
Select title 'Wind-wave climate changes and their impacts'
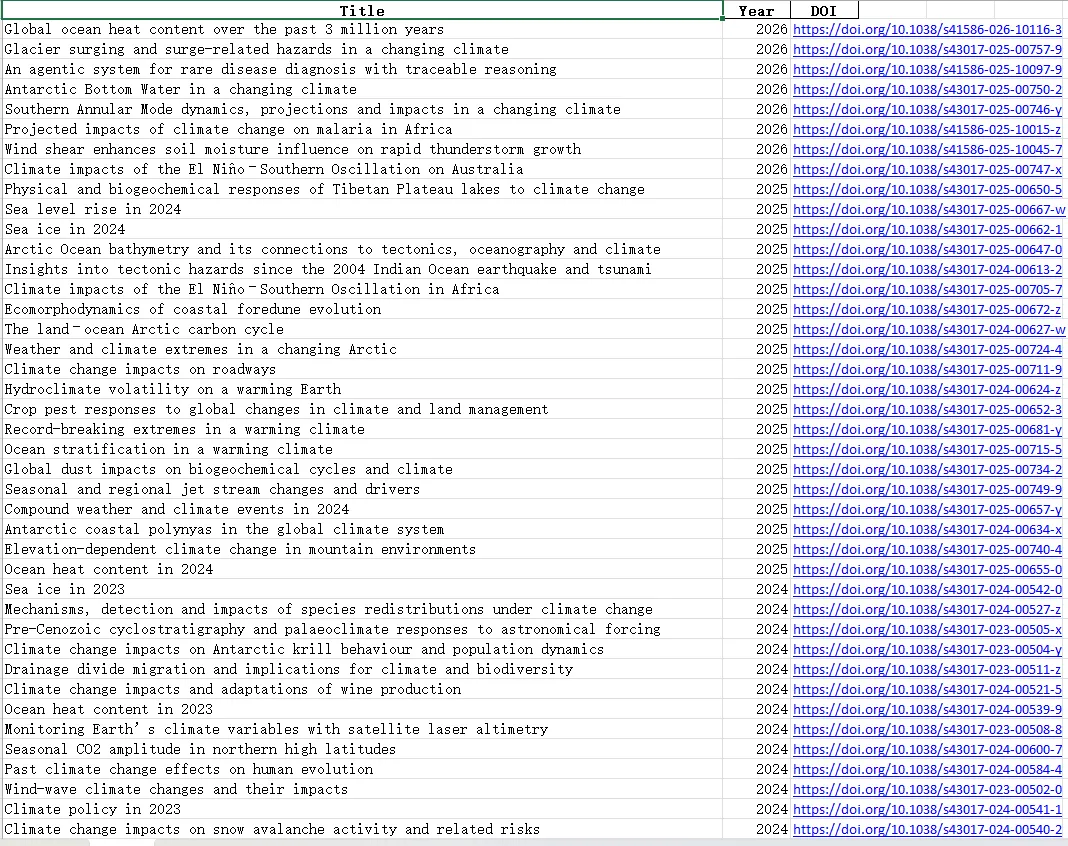(x=176, y=789)
